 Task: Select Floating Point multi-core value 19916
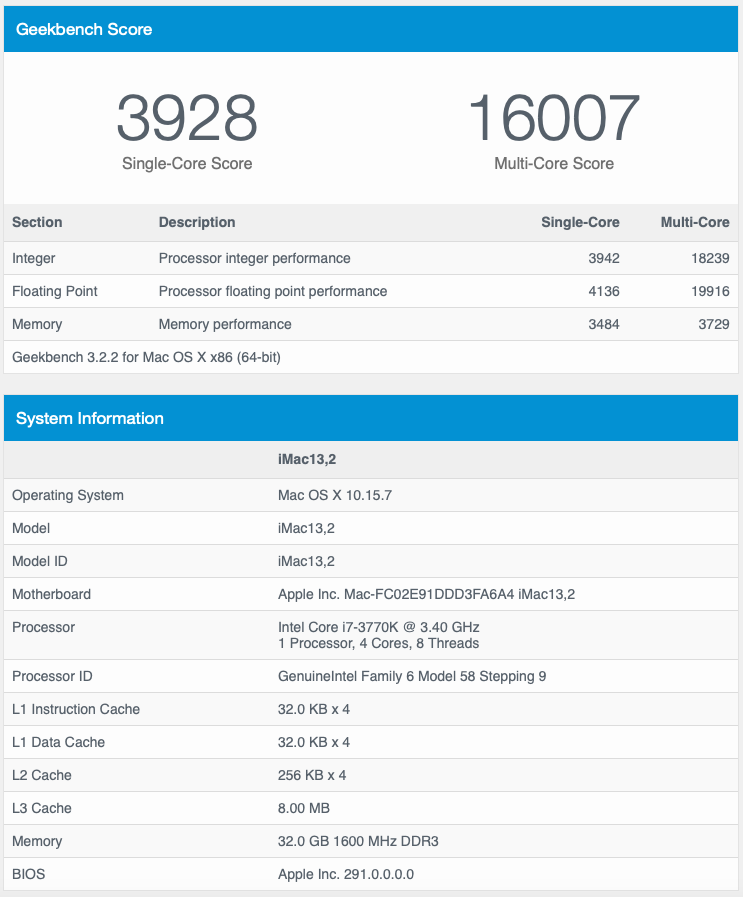tap(710, 291)
